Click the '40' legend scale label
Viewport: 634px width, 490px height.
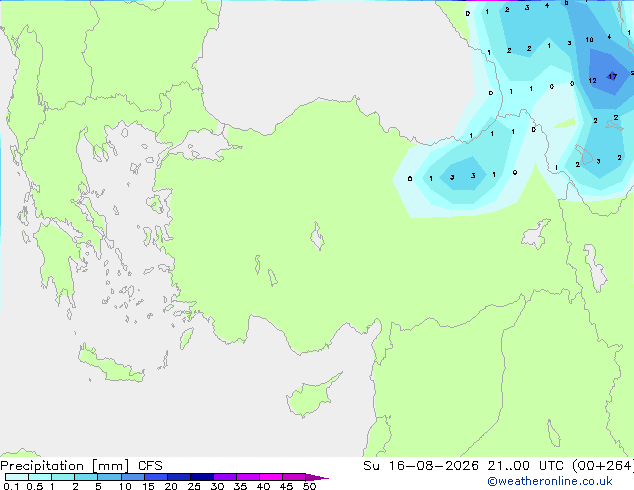click(263, 486)
